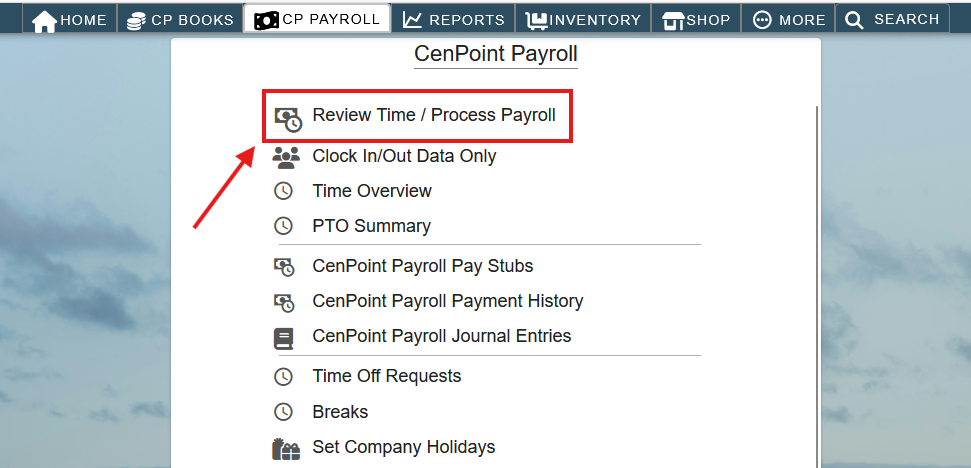Select CenPoint Payroll Pay Stubs
This screenshot has height=468, width=971.
pos(422,266)
